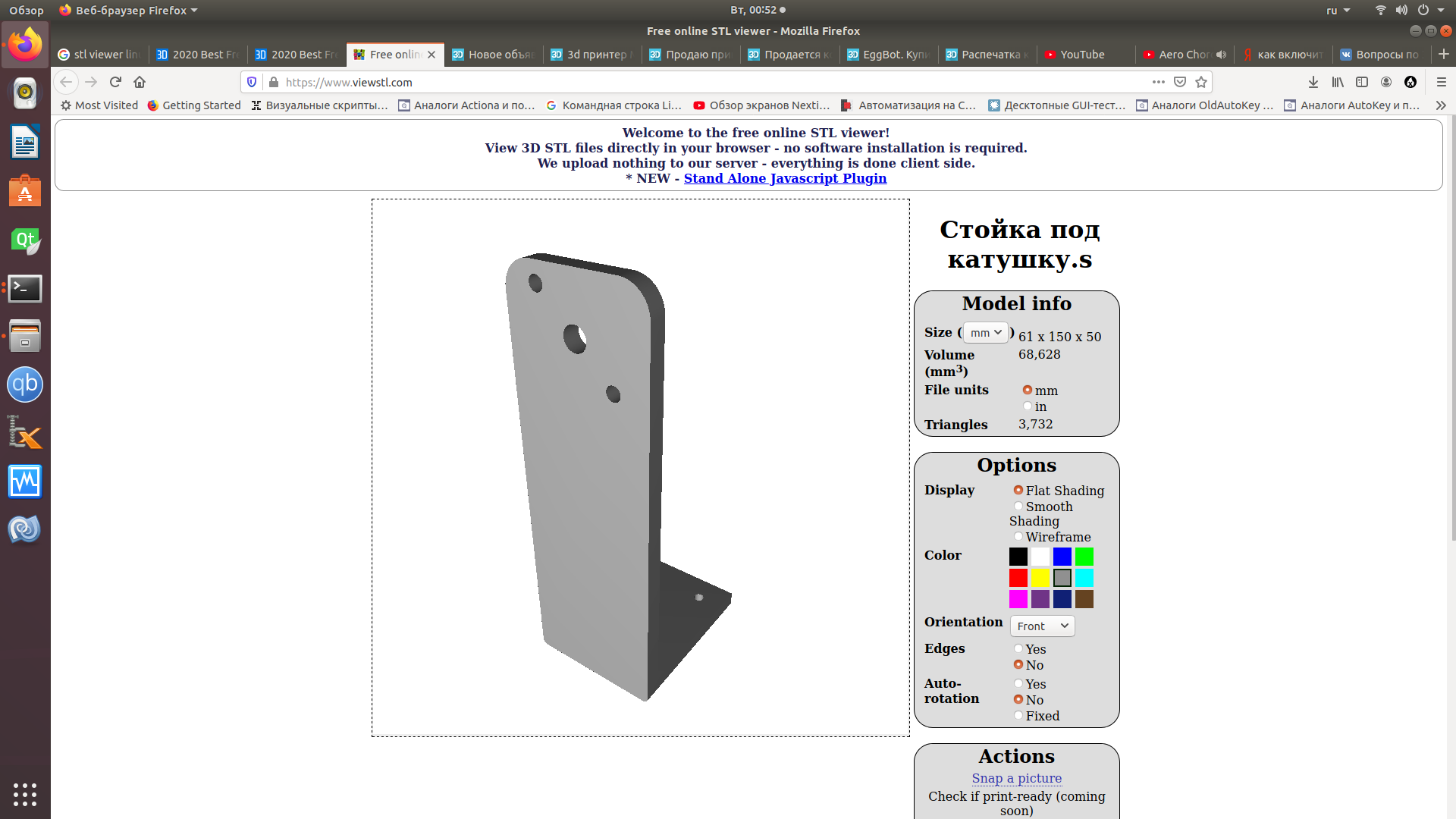The height and width of the screenshot is (819, 1456).
Task: Show the library sidebar icon
Action: pyautogui.click(x=1338, y=82)
